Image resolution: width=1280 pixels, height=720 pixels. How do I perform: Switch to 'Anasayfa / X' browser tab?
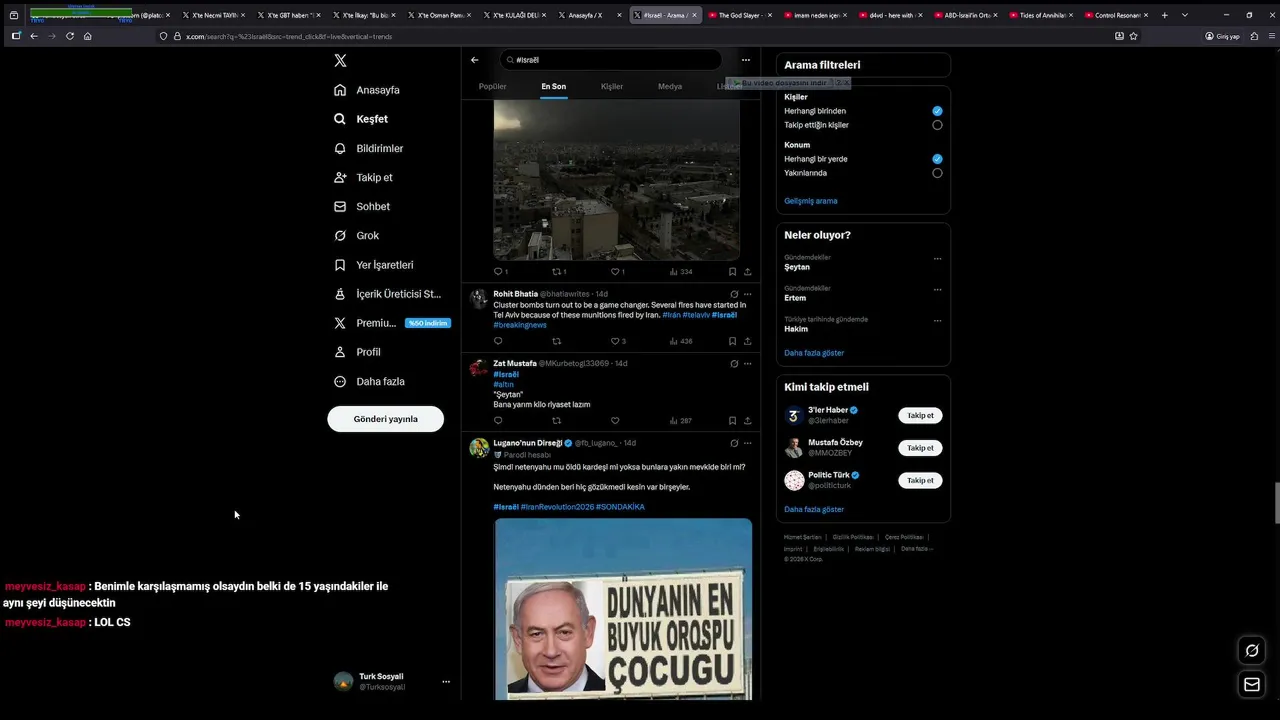click(x=587, y=15)
